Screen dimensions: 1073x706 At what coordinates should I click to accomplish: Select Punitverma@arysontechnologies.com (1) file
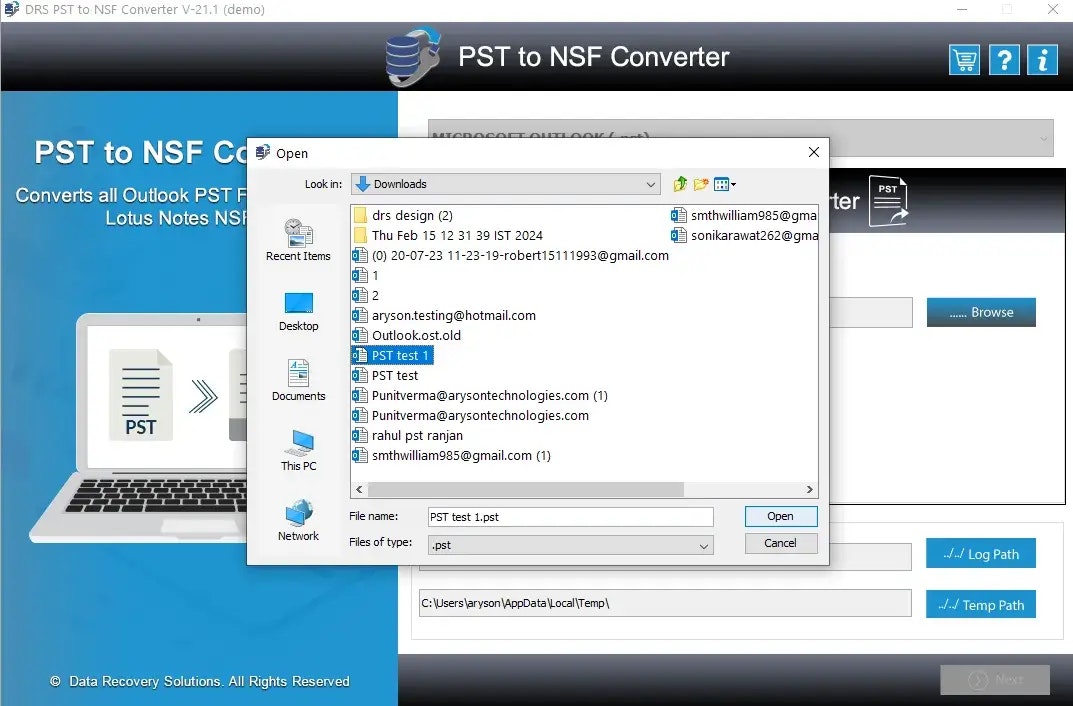click(x=480, y=395)
